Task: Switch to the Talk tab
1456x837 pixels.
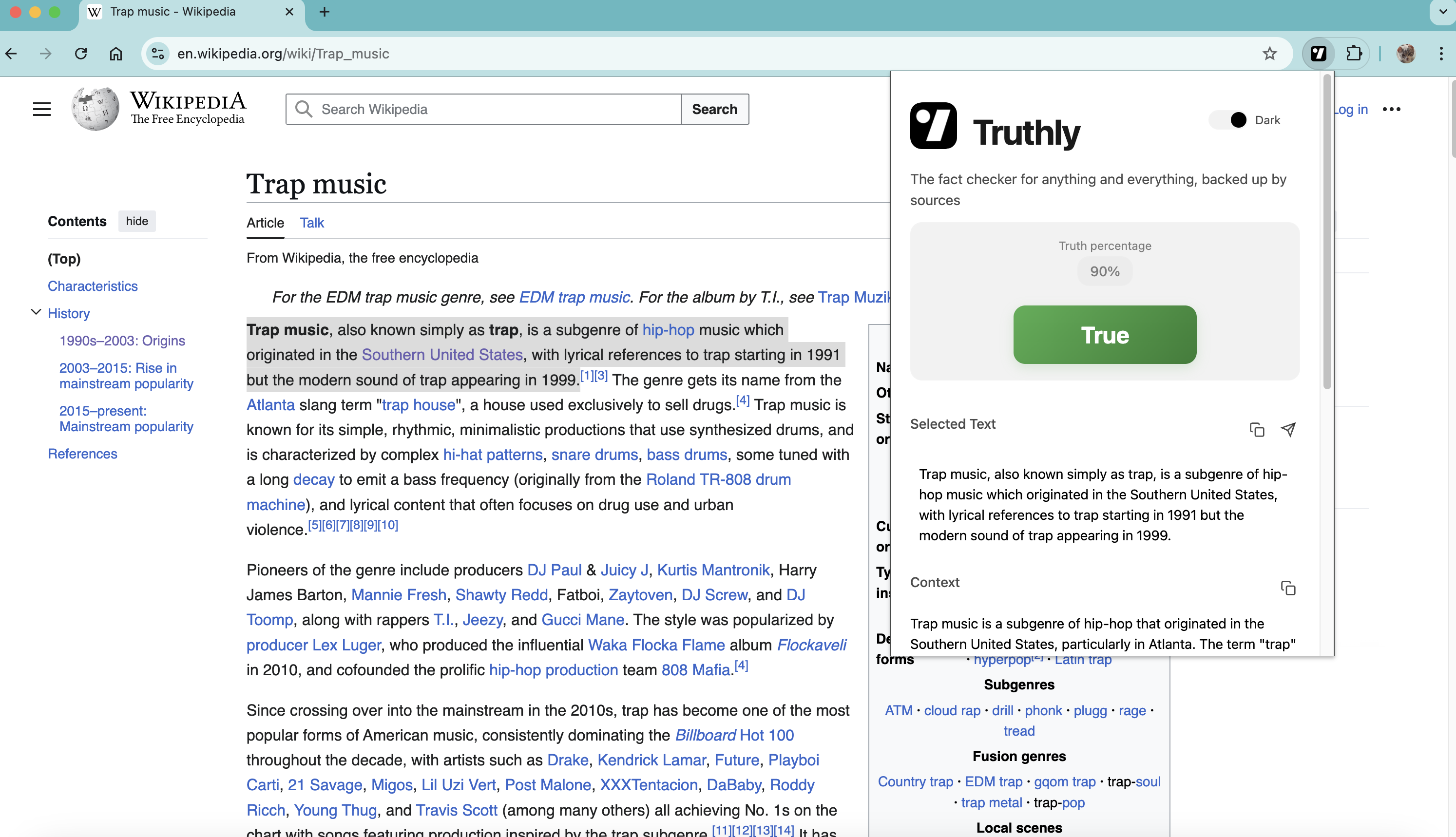Action: 311,223
